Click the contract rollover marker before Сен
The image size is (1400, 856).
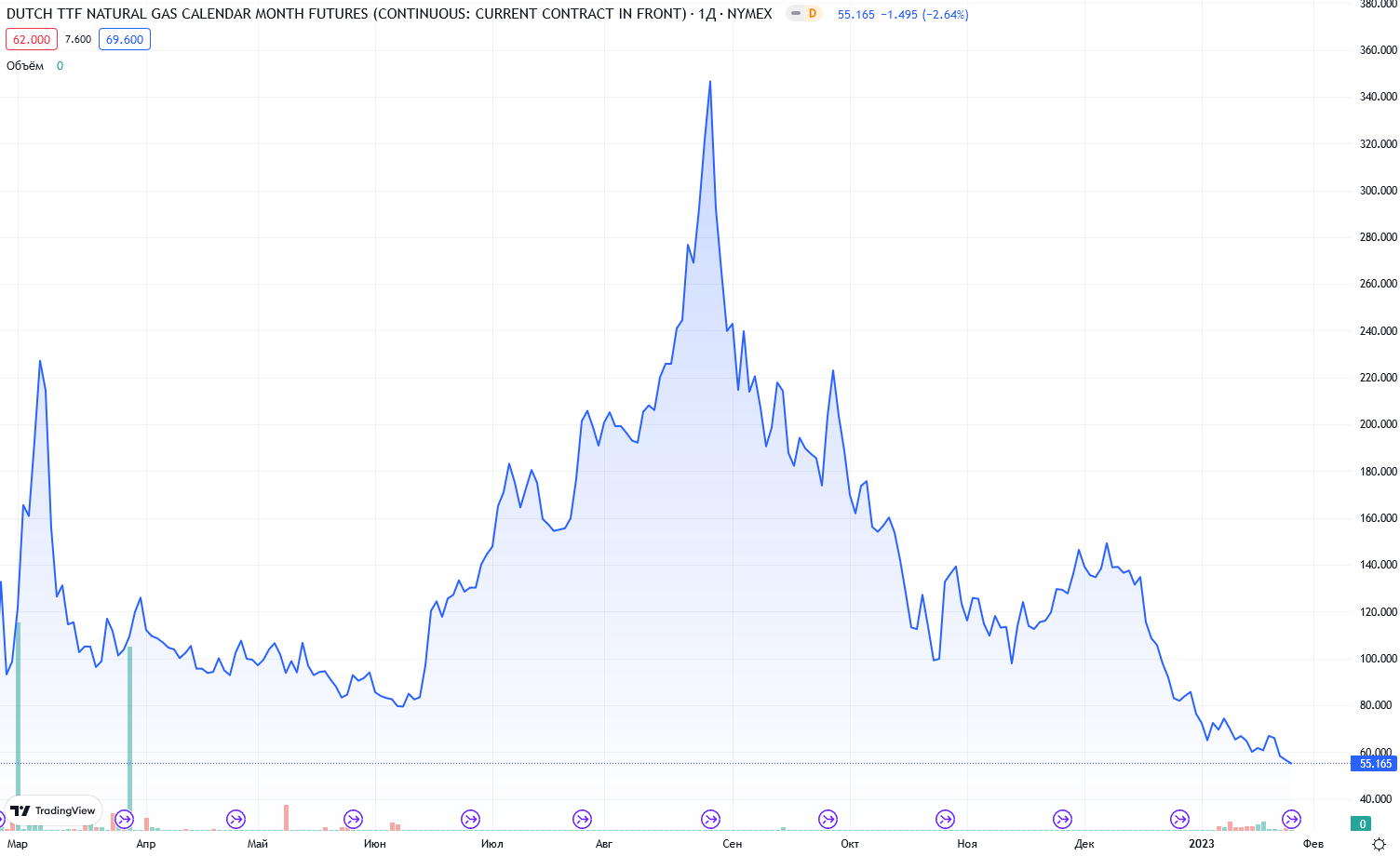coord(710,820)
